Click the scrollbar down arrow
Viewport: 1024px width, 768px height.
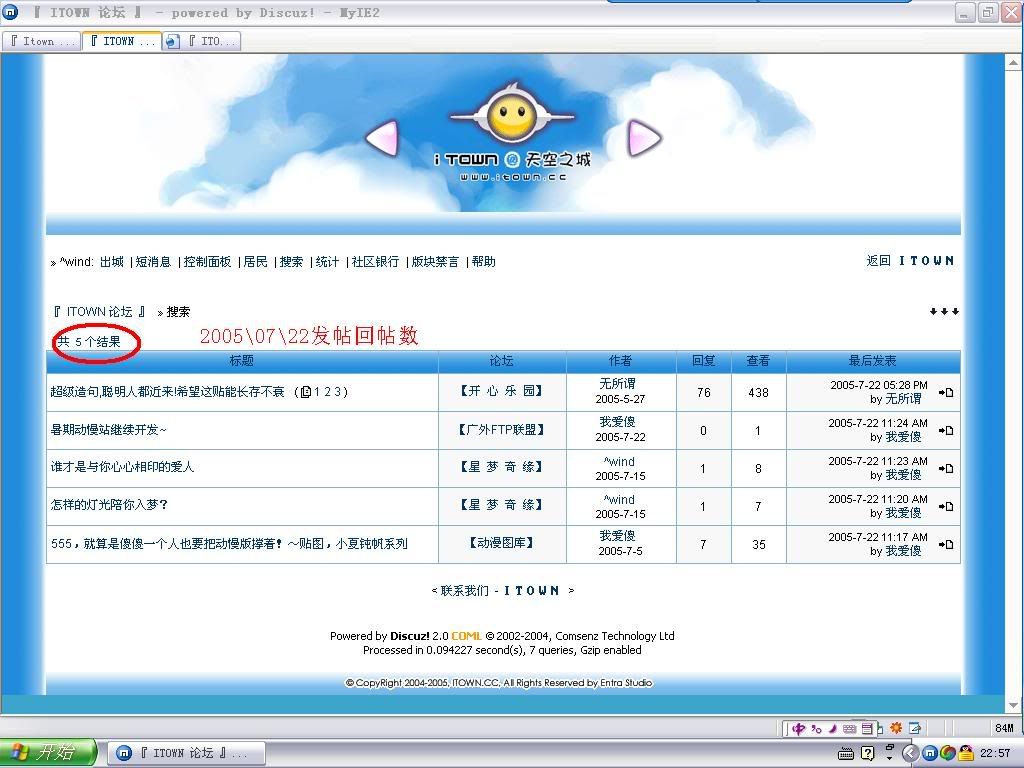pos(1013,705)
